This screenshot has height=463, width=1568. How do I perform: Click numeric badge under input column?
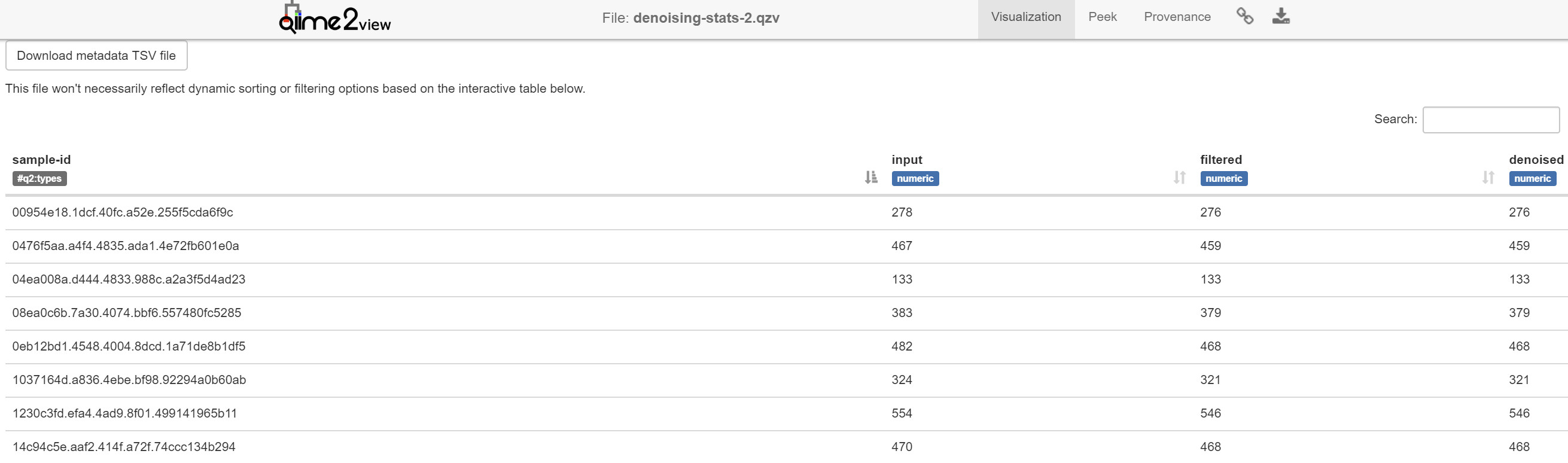[x=915, y=178]
